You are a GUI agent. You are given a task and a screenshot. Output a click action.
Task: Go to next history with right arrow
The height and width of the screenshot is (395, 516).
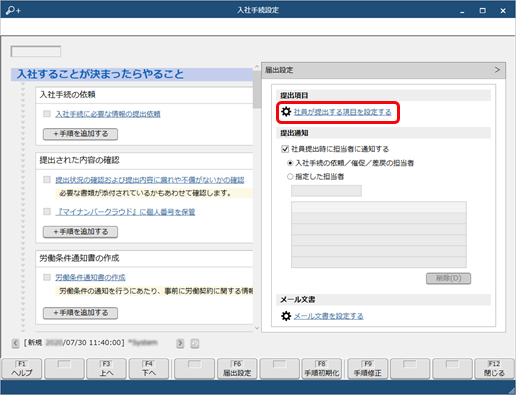[x=180, y=343]
